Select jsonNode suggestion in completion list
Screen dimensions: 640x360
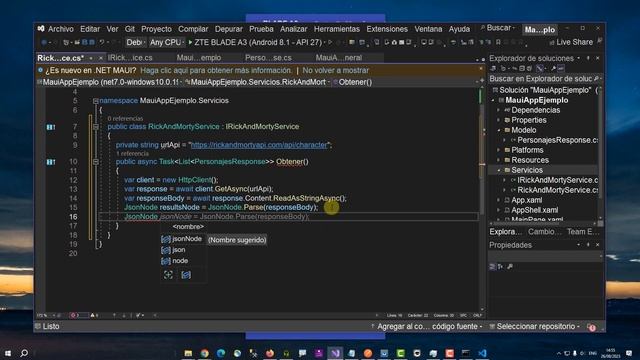click(x=182, y=239)
